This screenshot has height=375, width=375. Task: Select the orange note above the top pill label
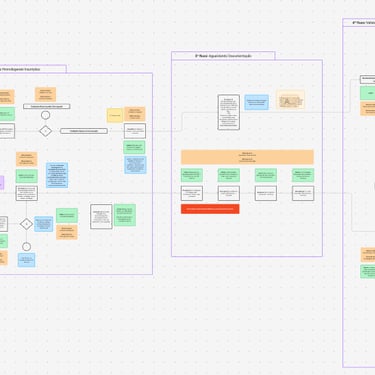[x=45, y=94]
